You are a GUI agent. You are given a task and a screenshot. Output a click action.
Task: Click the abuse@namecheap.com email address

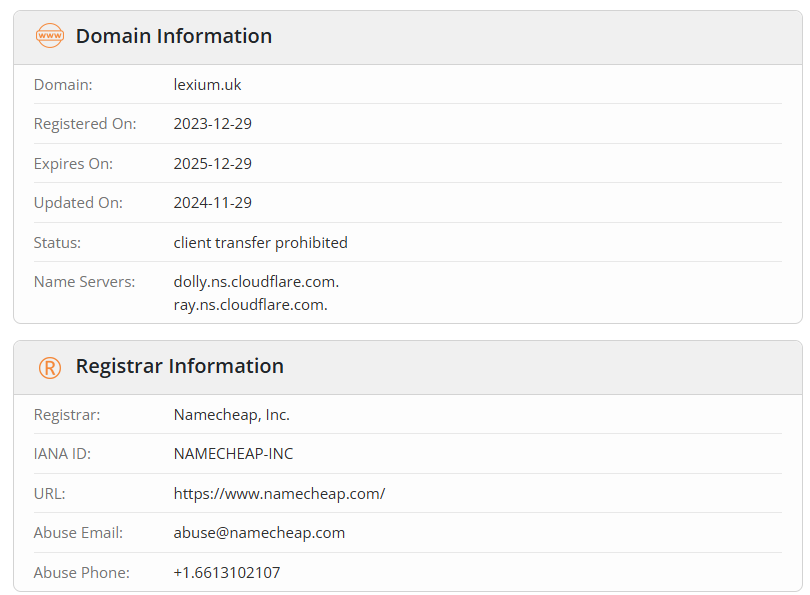[x=259, y=533]
